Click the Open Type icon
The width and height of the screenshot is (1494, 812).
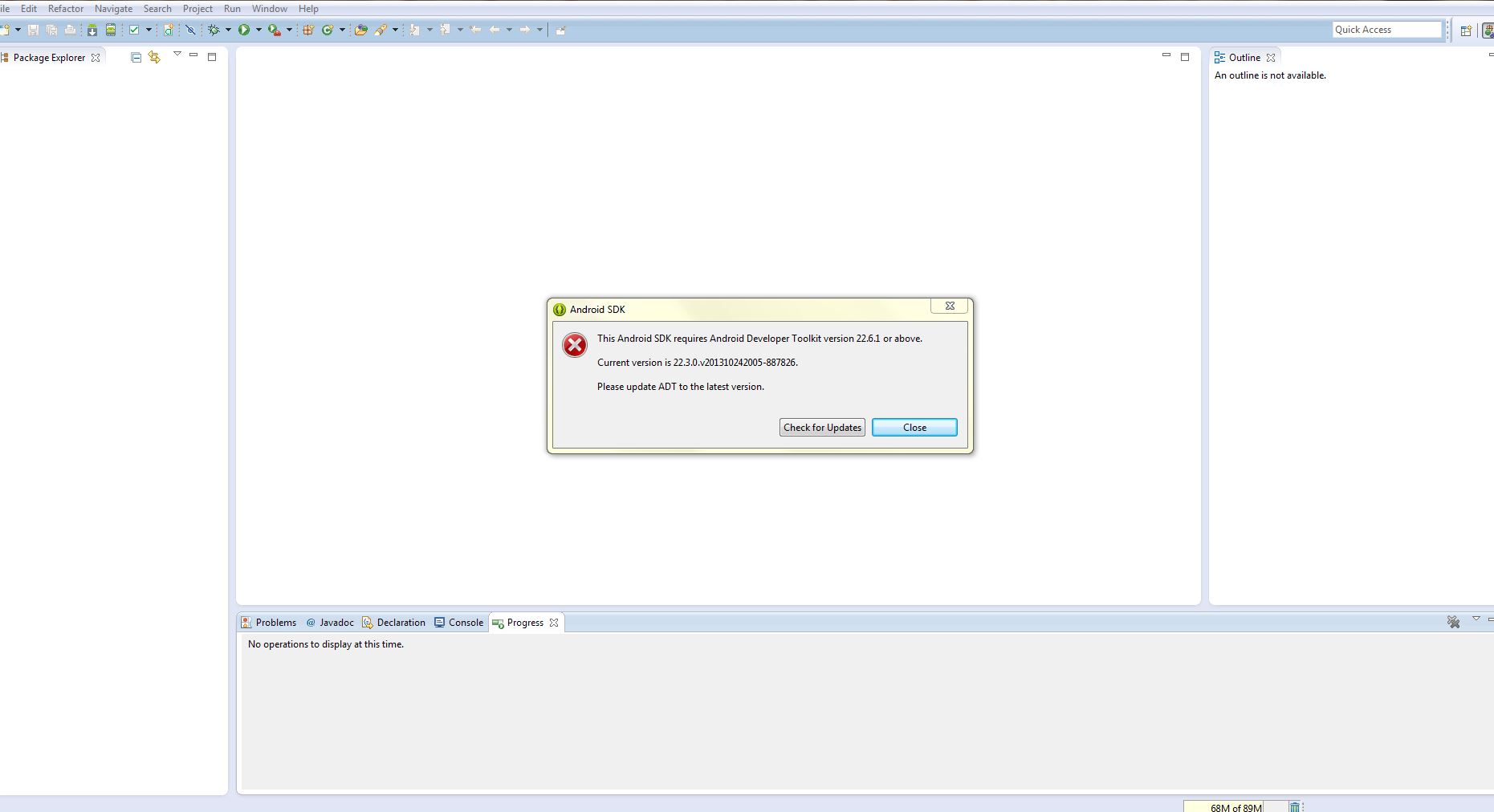click(x=361, y=30)
